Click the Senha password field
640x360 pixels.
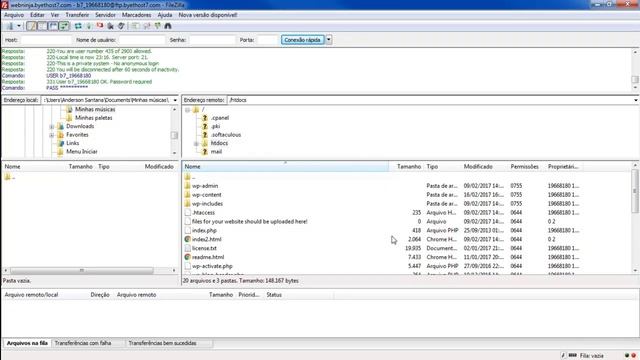[x=212, y=40]
